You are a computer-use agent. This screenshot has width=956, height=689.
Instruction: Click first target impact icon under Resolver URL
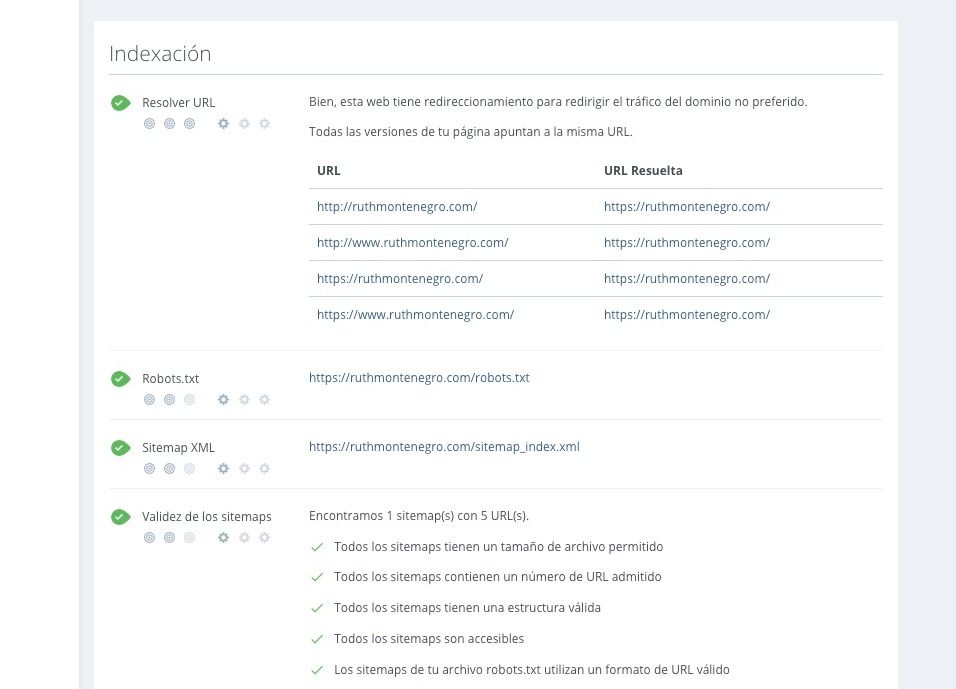149,124
